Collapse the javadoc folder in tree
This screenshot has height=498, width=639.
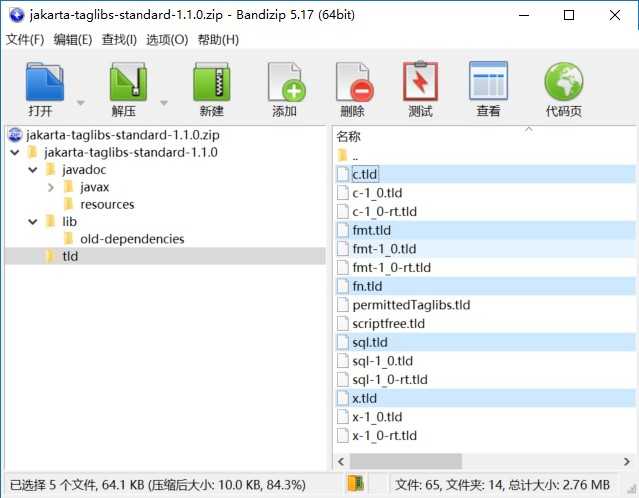pyautogui.click(x=33, y=170)
